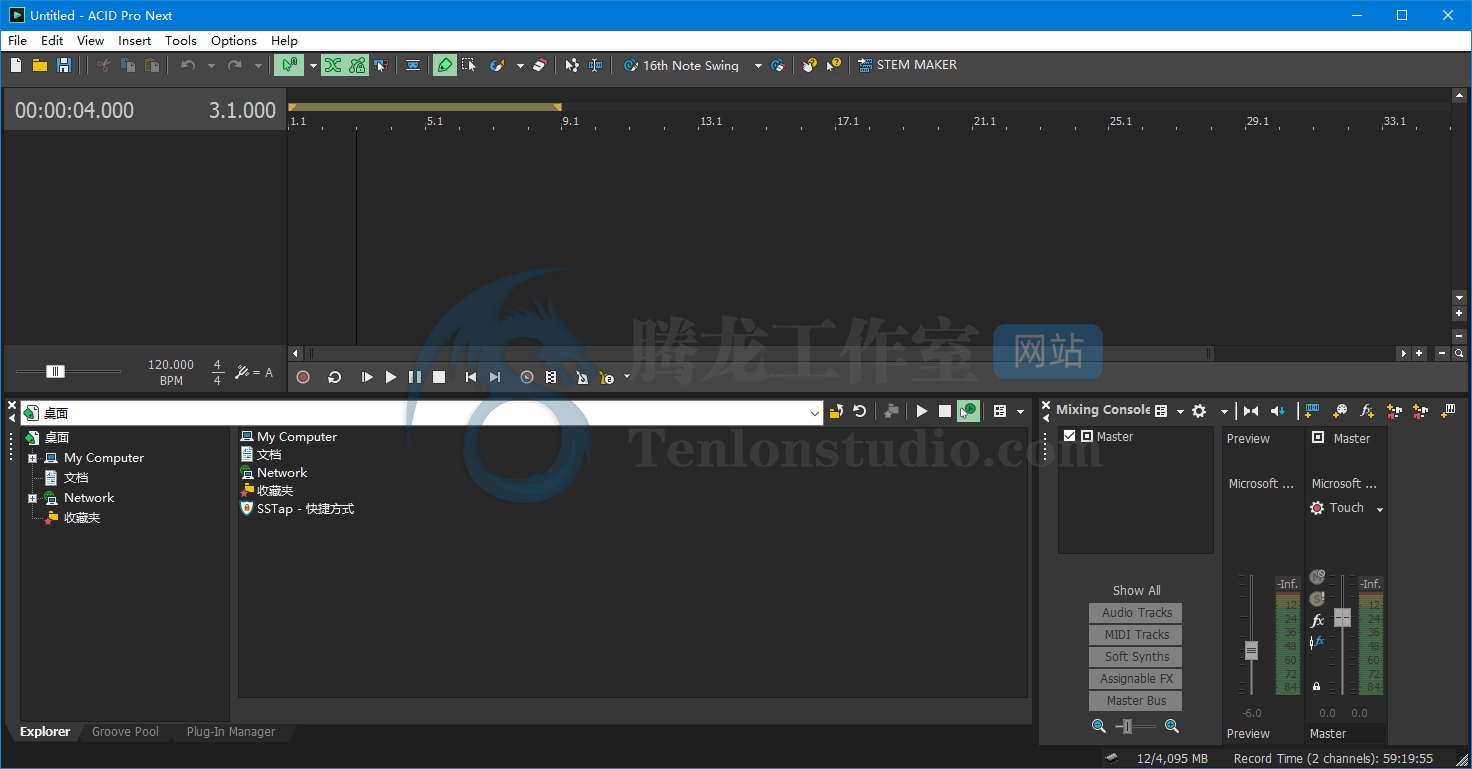Open the Explorer Views dropdown arrow
1472x769 pixels.
pyautogui.click(x=1020, y=411)
